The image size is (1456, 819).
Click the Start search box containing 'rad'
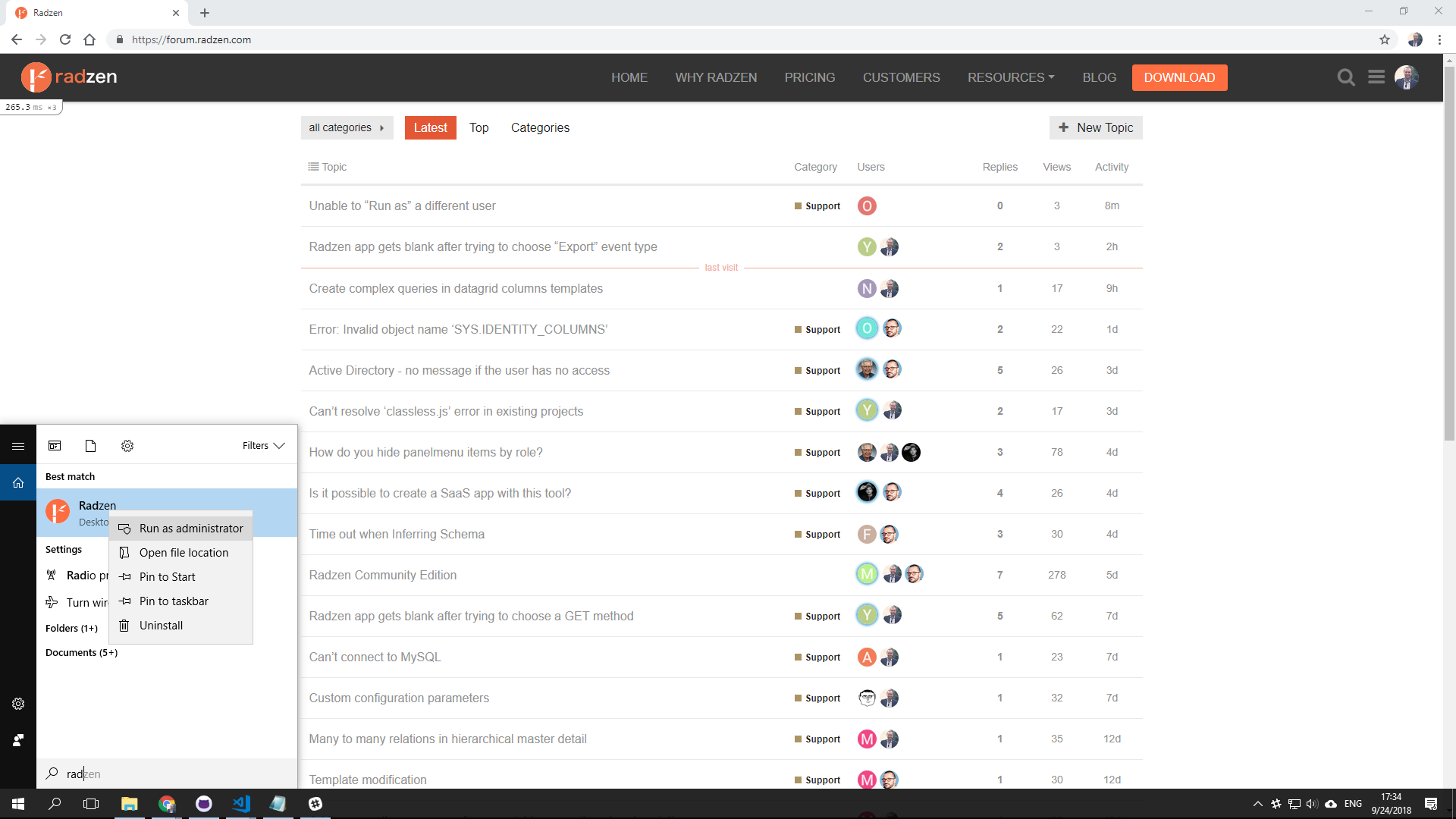pyautogui.click(x=167, y=773)
